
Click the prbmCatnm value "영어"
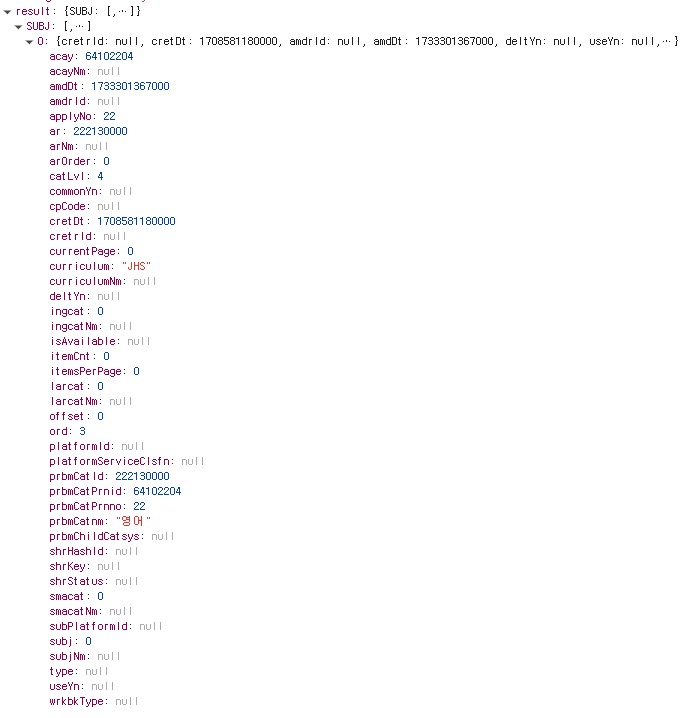pyautogui.click(x=131, y=521)
